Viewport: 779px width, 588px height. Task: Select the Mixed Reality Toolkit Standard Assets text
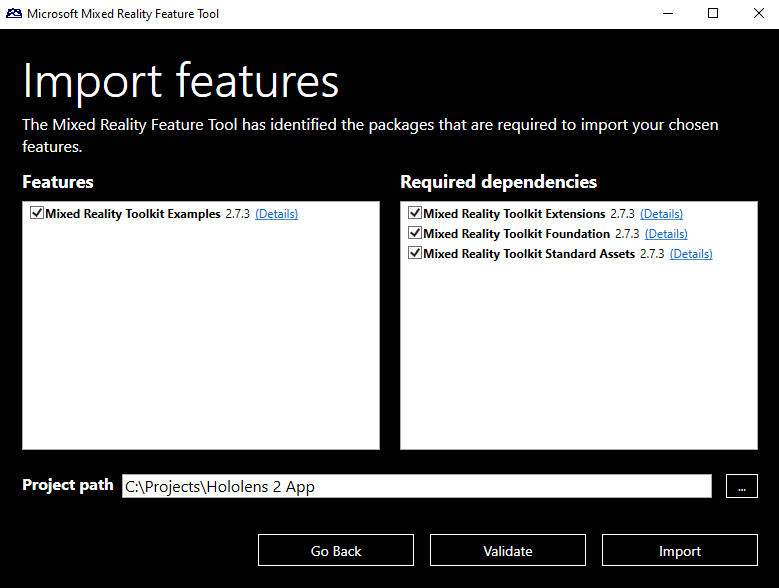tap(529, 254)
